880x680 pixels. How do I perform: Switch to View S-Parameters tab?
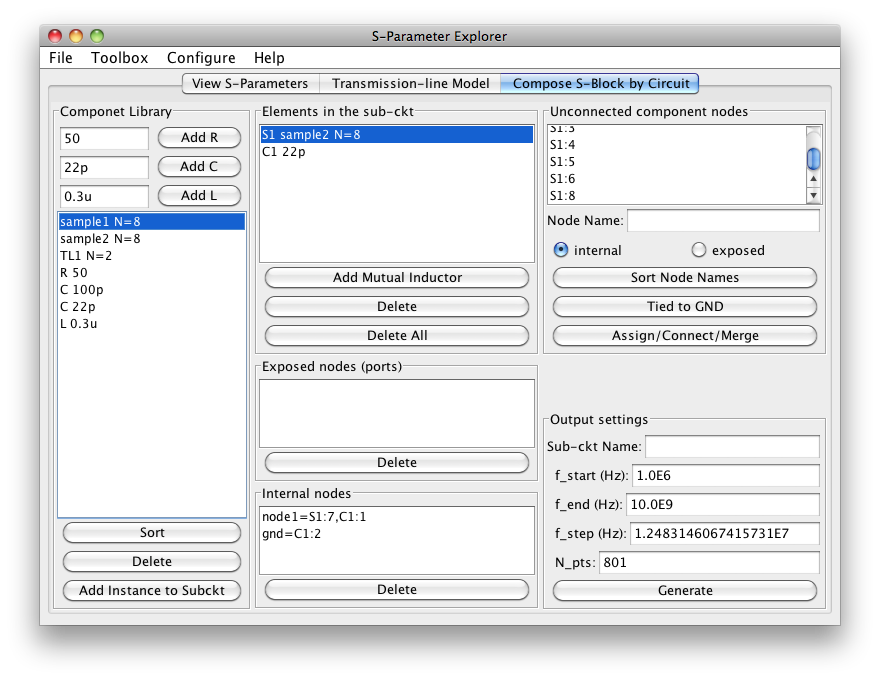pyautogui.click(x=249, y=84)
